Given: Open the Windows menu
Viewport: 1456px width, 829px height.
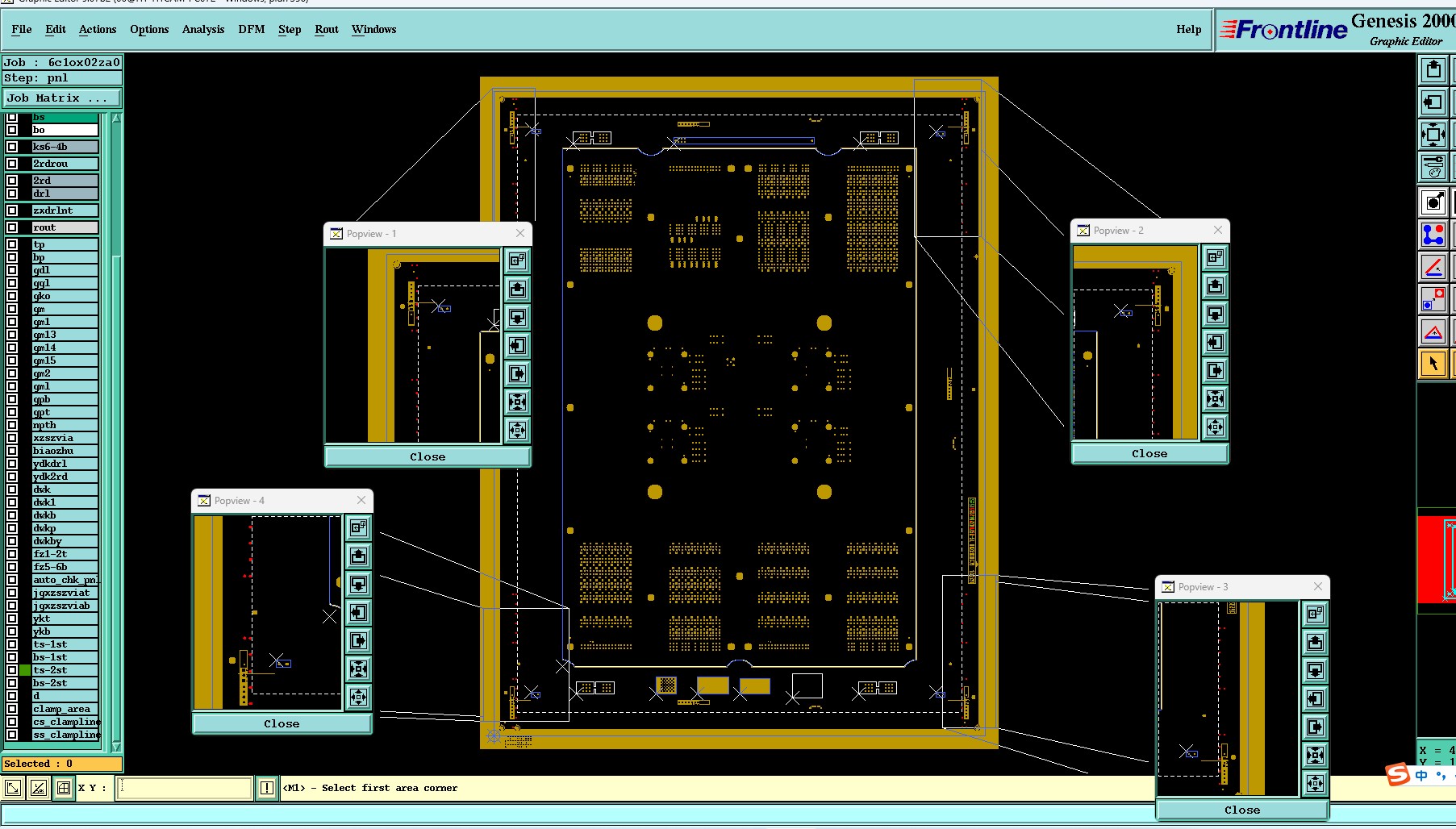Looking at the screenshot, I should (x=374, y=29).
